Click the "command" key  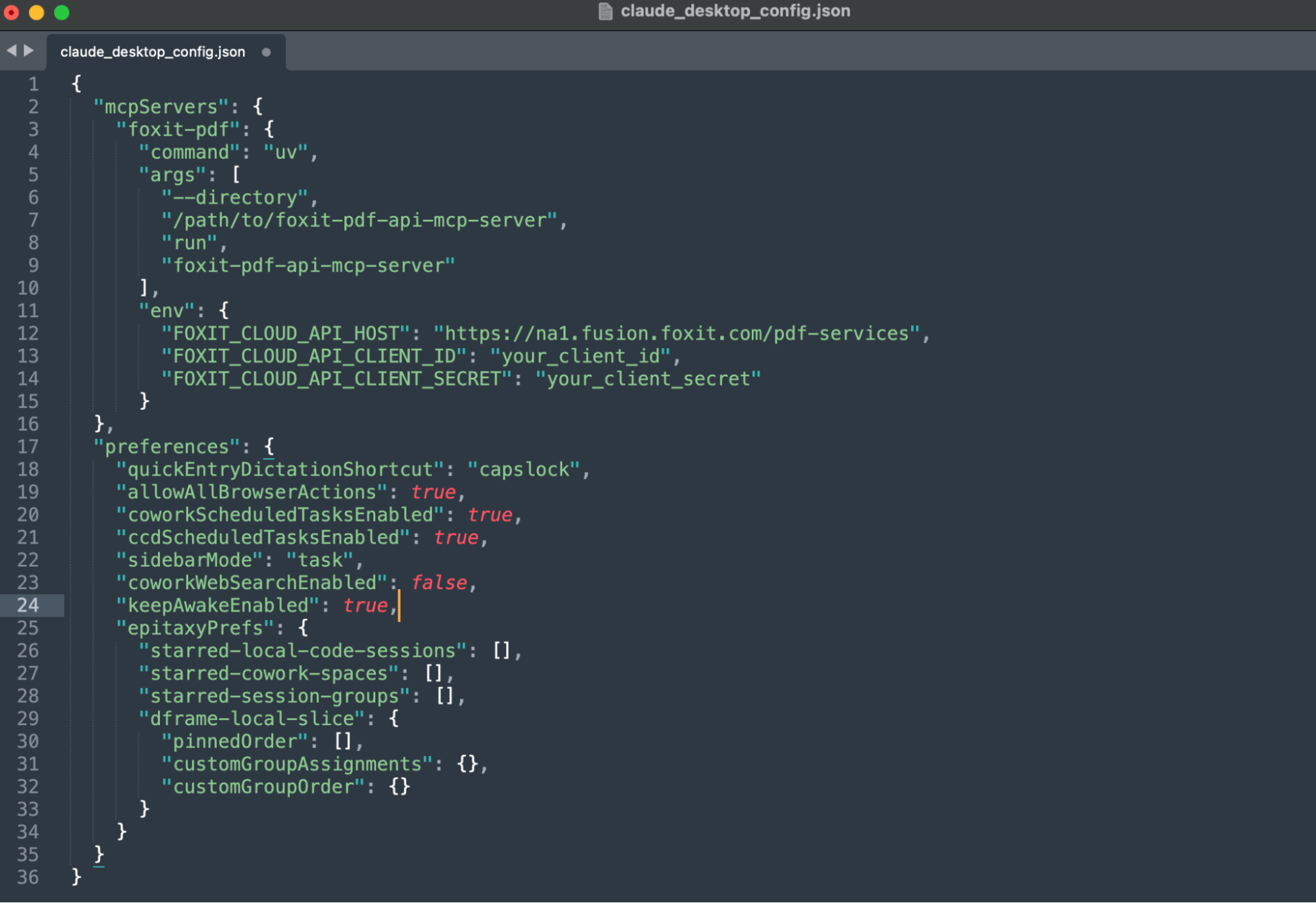190,152
